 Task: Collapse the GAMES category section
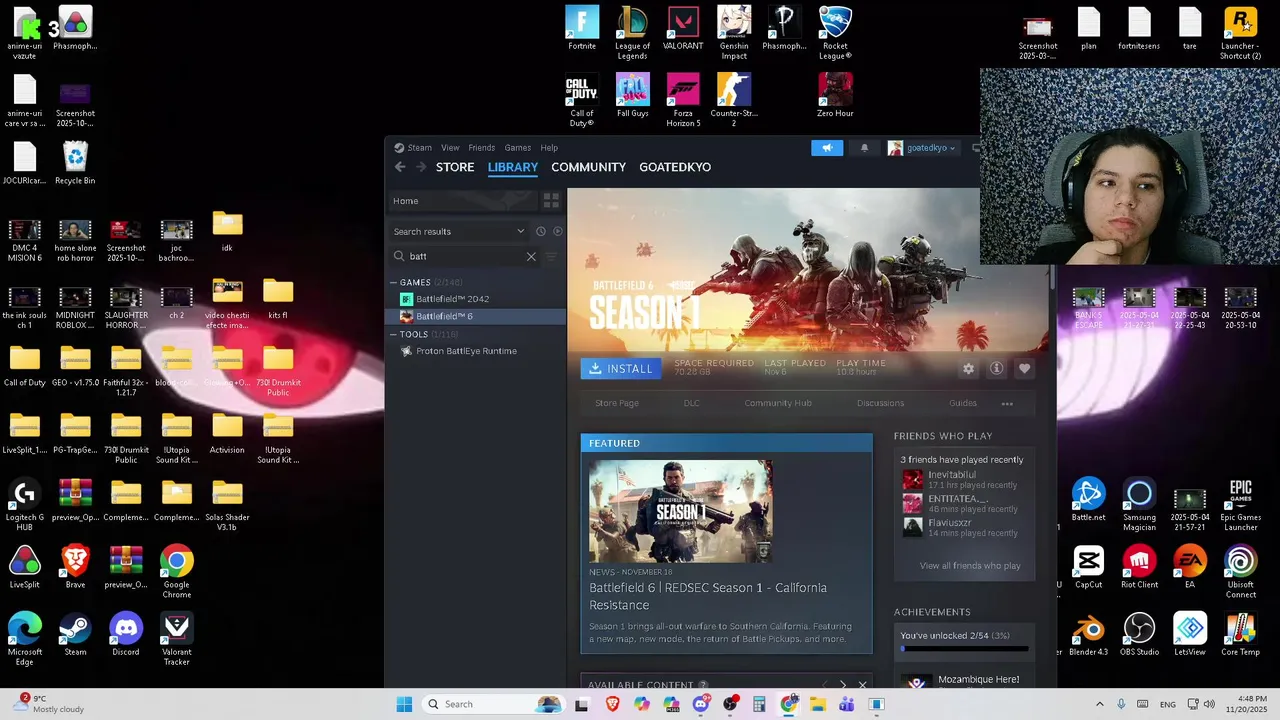pyautogui.click(x=394, y=283)
